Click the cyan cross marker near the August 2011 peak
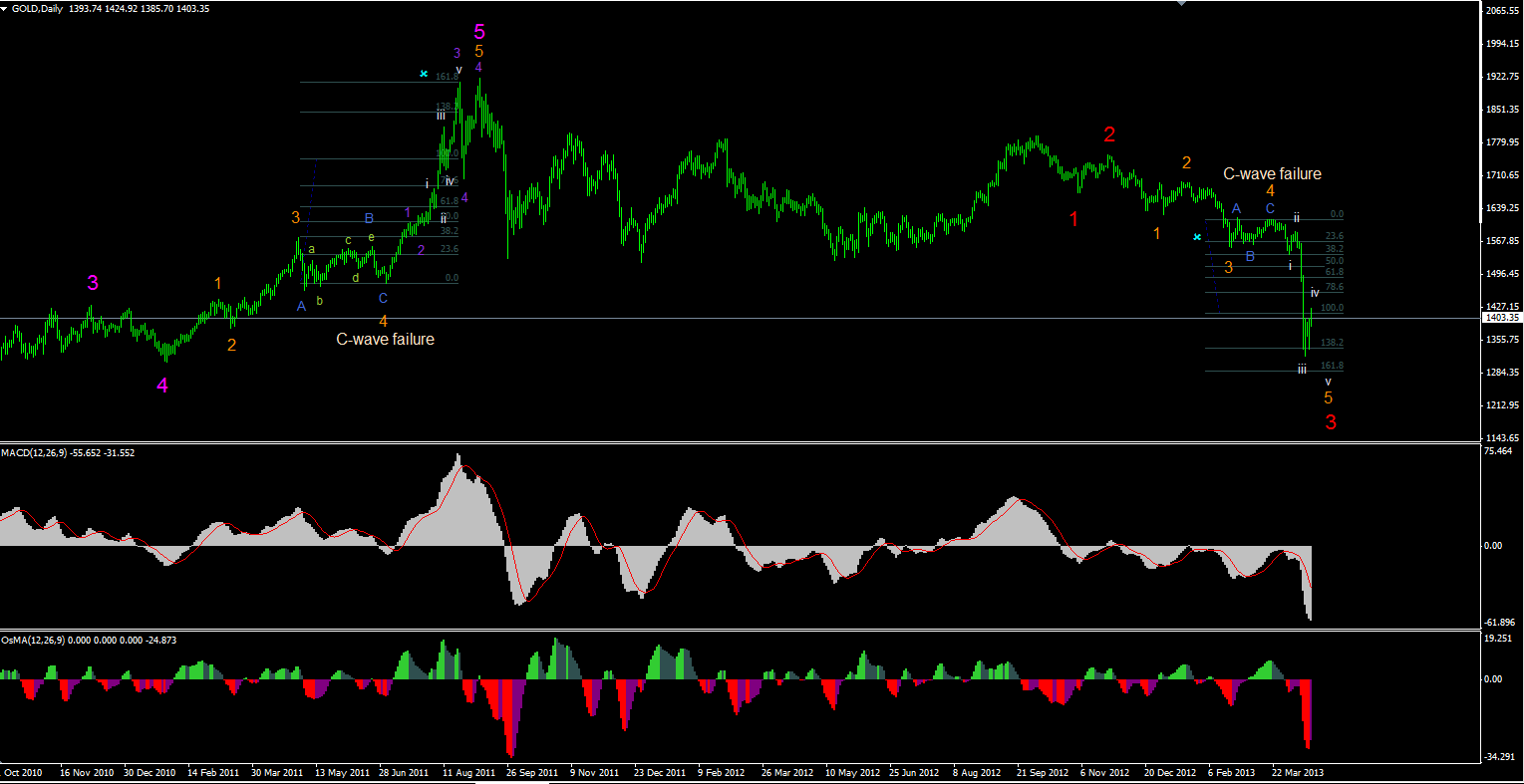The height and width of the screenshot is (784, 1524). (424, 75)
